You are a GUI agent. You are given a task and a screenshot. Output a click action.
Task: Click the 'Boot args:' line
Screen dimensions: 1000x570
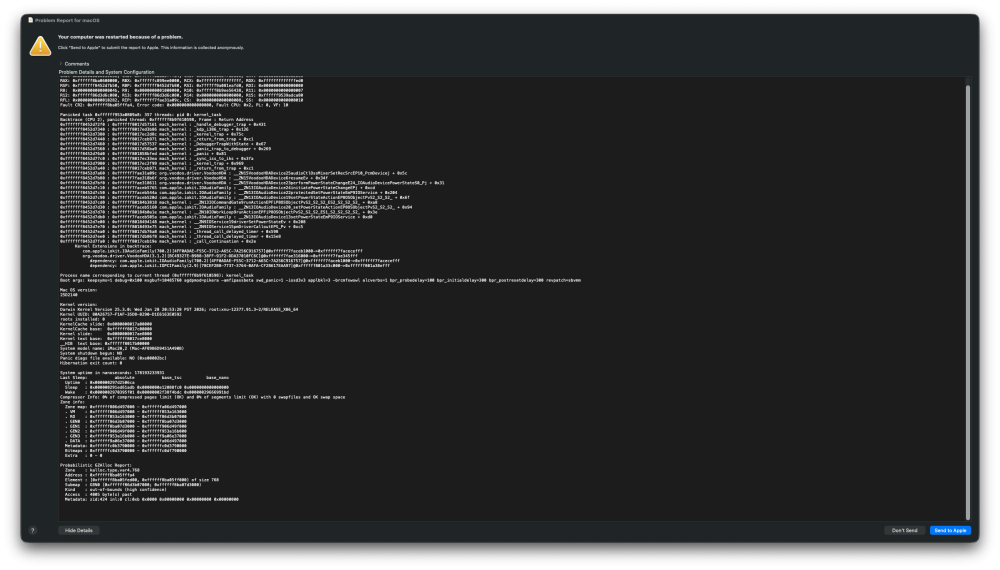(x=320, y=280)
